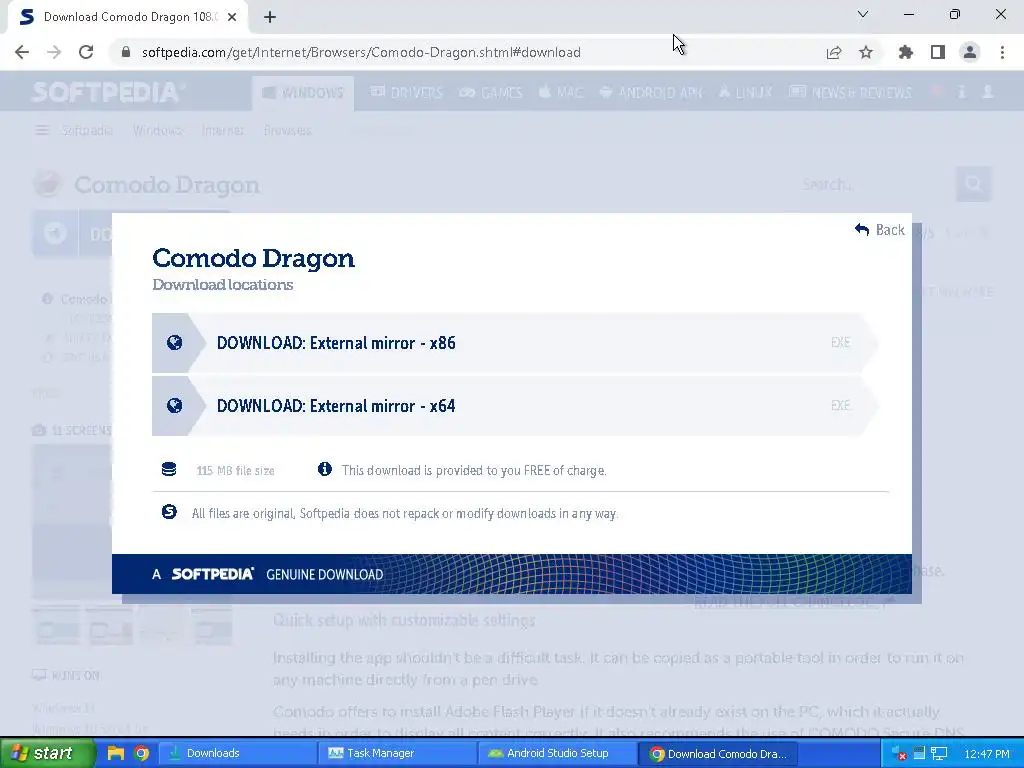Image resolution: width=1024 pixels, height=768 pixels.
Task: Open hamburger menu in breadcrumb bar
Action: 42,131
